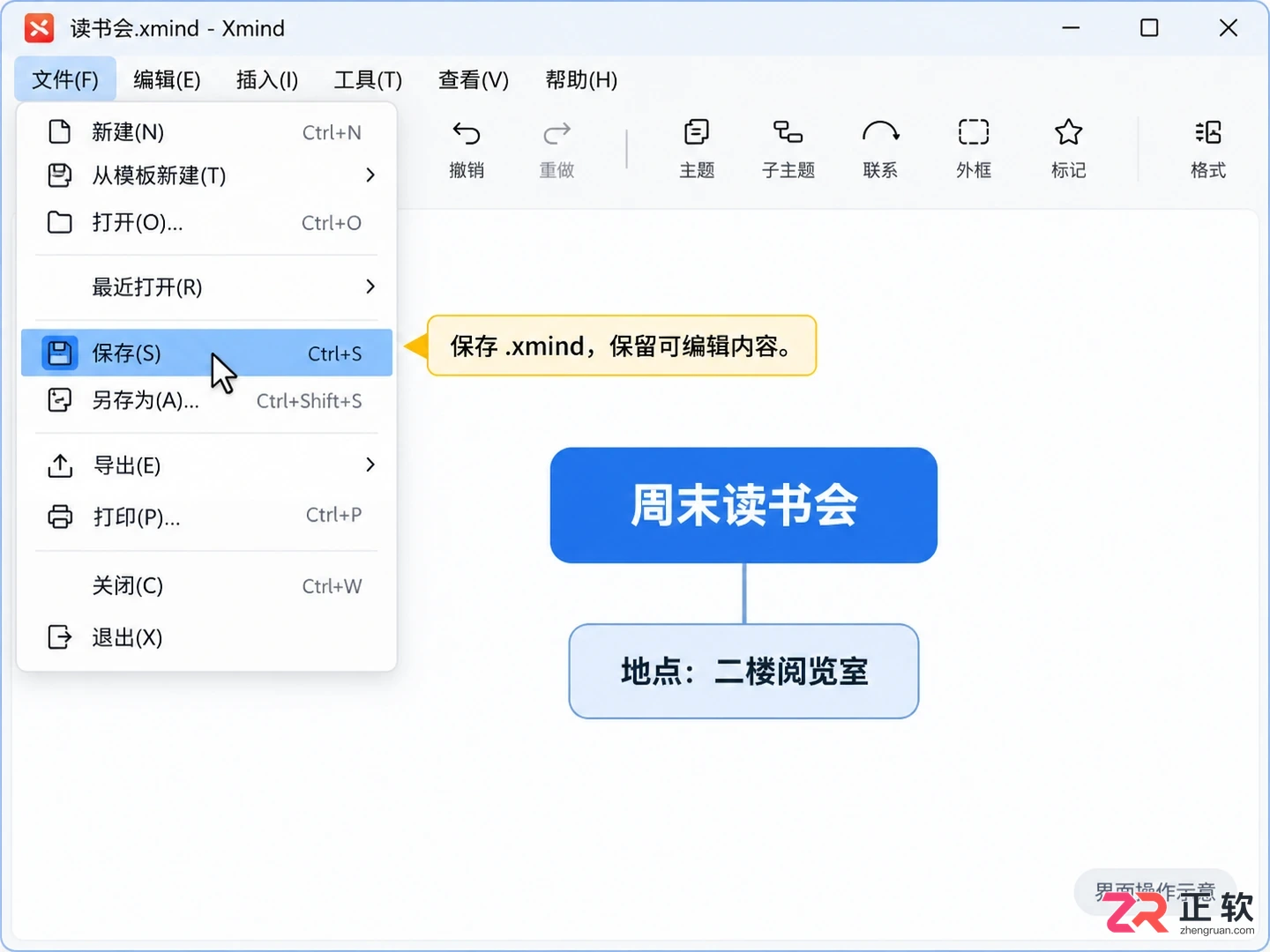Click the printer icon beside 打印(P)
This screenshot has width=1270, height=952.
[60, 516]
